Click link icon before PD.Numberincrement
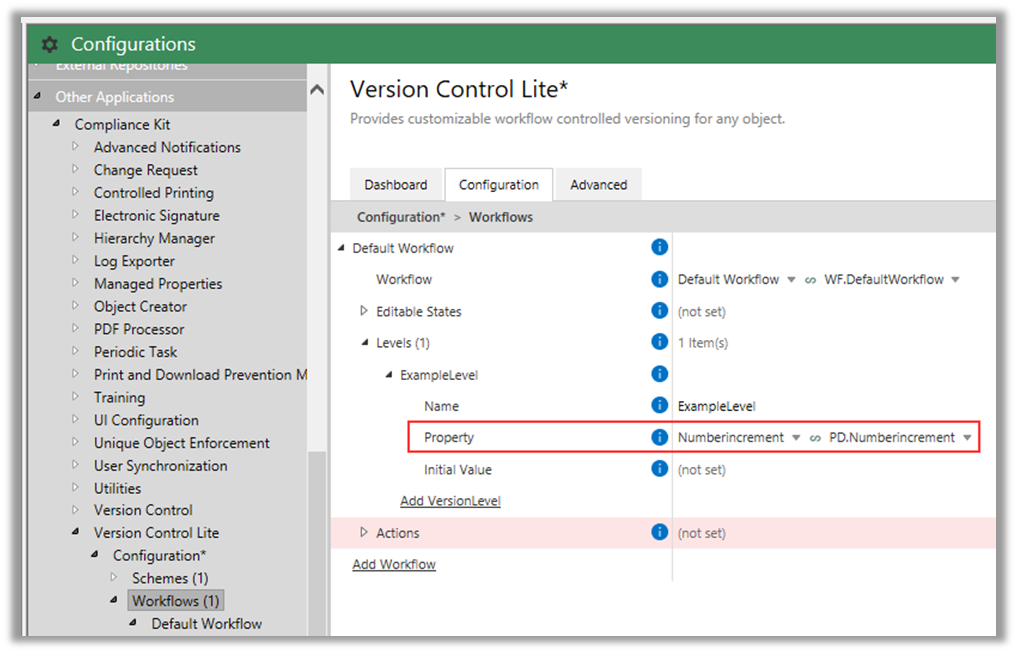The image size is (1017, 653). [815, 438]
